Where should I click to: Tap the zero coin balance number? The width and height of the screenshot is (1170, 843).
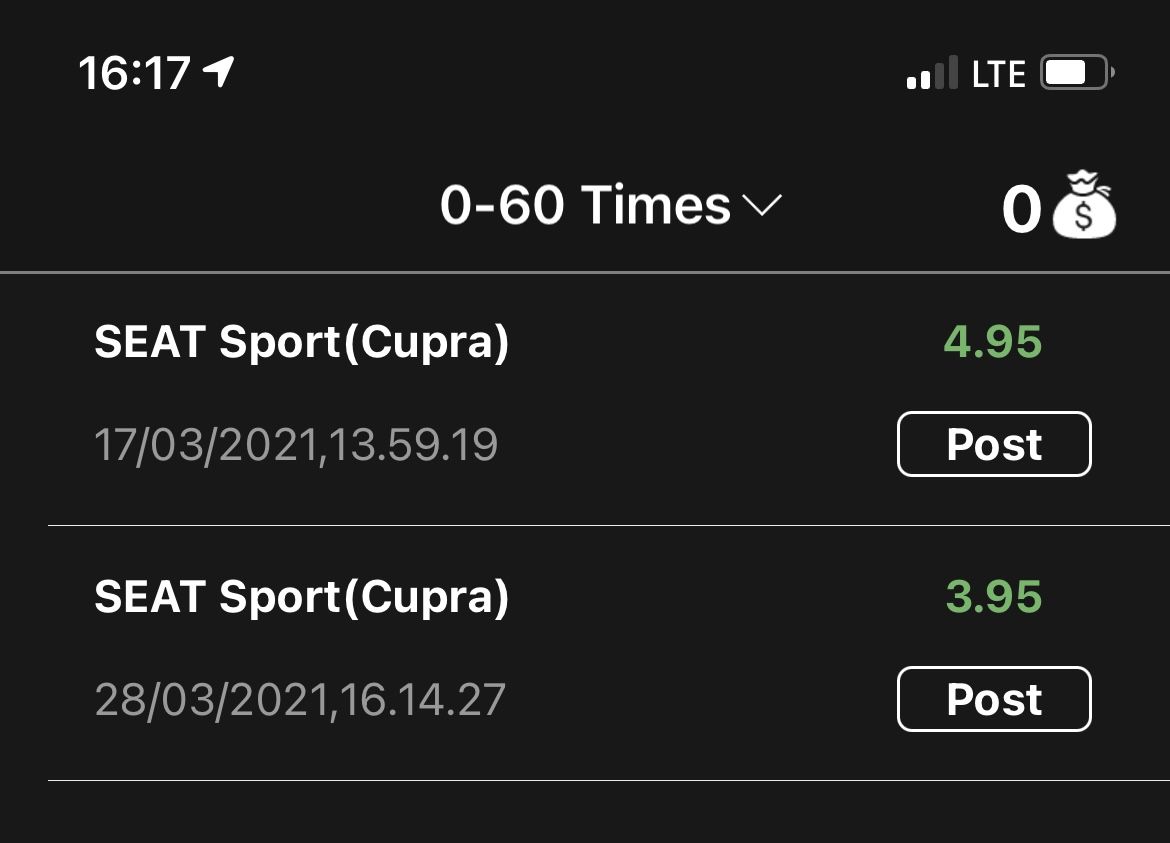pyautogui.click(x=1021, y=211)
